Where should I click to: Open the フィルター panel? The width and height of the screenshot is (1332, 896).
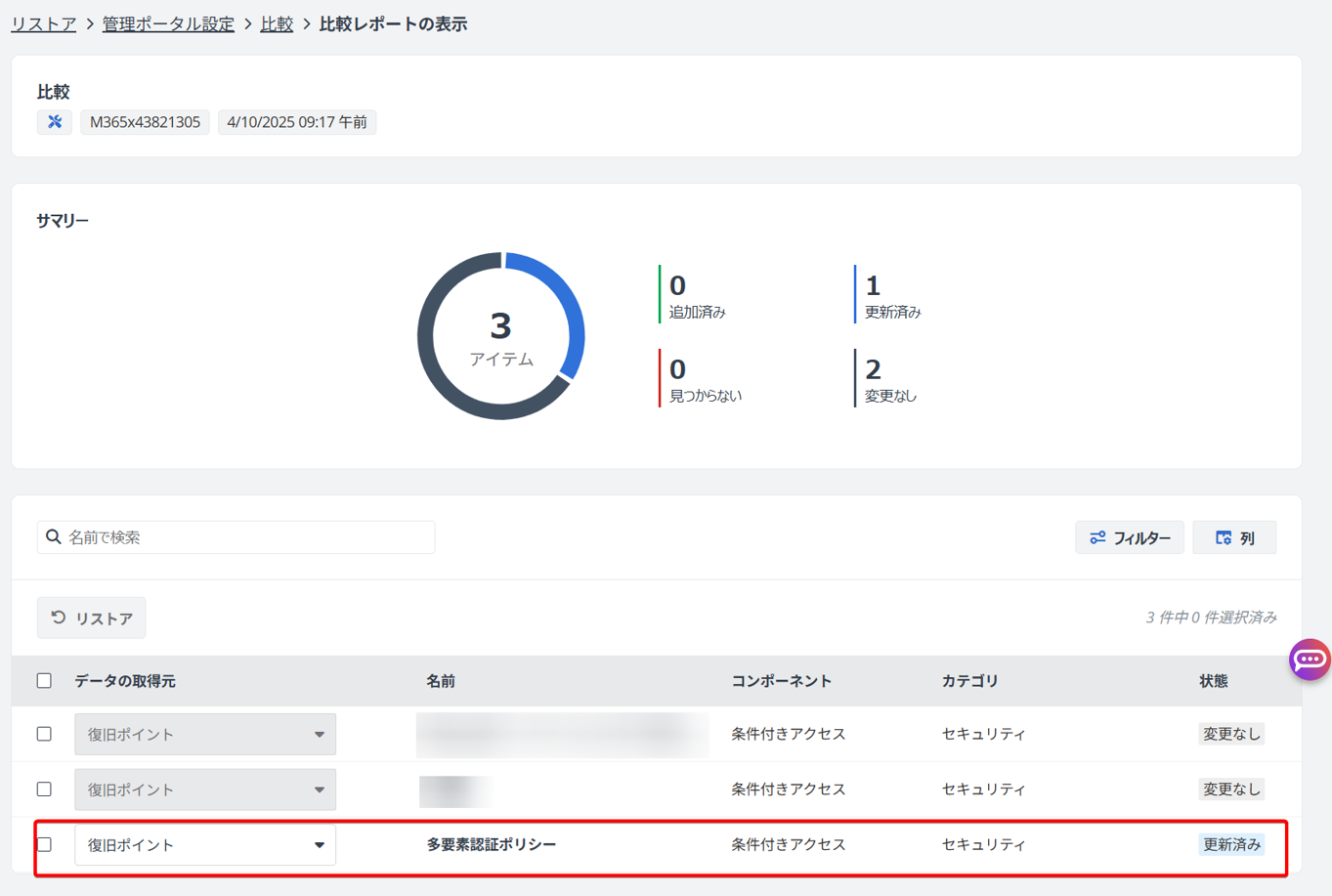tap(1130, 537)
